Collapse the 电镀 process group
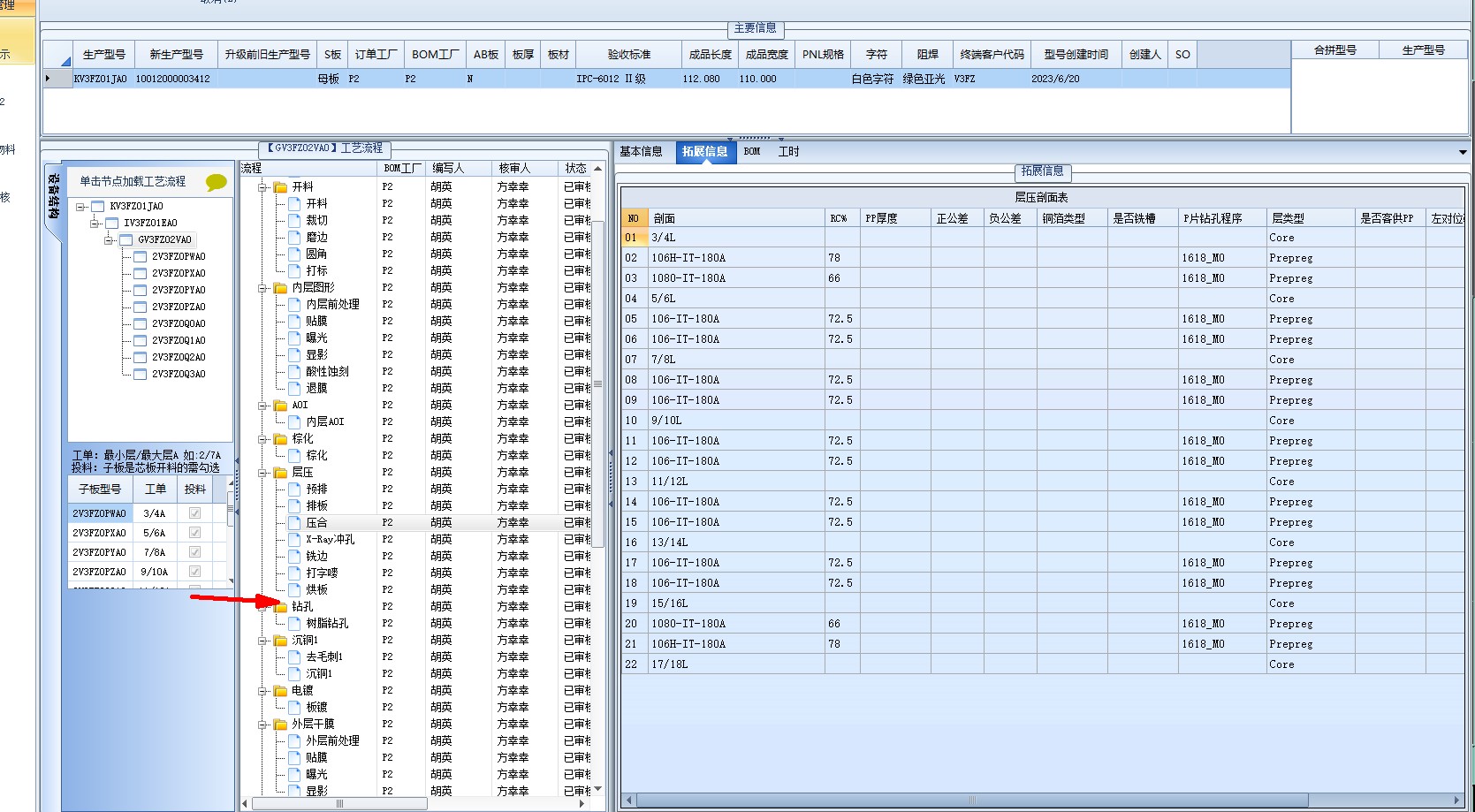Screen dimensions: 1475x812 point(262,691)
